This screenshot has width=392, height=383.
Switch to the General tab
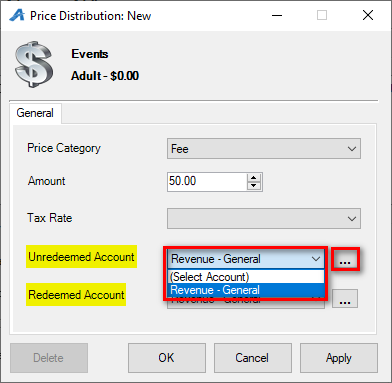[x=35, y=113]
